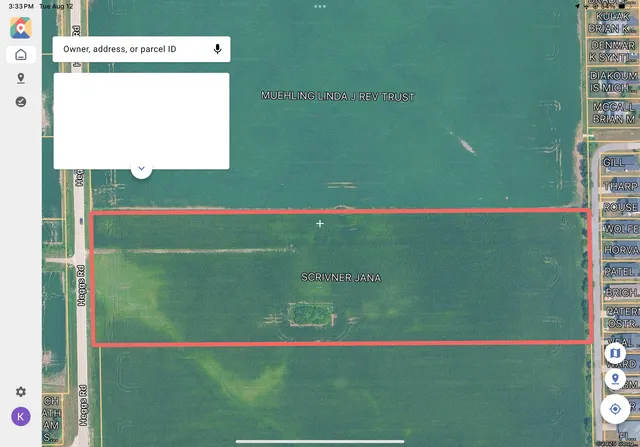Image resolution: width=640 pixels, height=447 pixels.
Task: Tap the three-dot handle at top center
Action: point(320,6)
